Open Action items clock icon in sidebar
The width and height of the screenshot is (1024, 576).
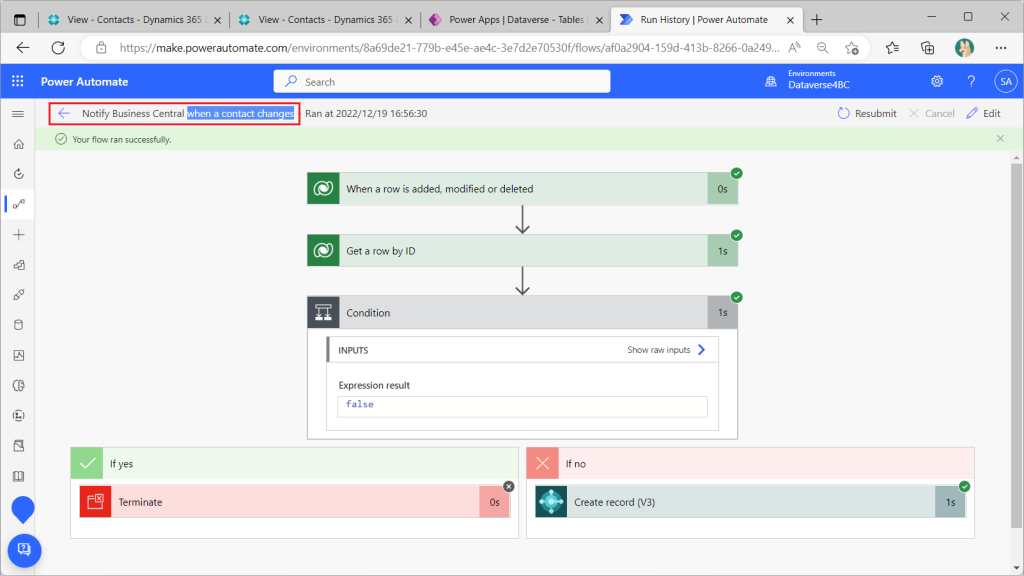(18, 174)
